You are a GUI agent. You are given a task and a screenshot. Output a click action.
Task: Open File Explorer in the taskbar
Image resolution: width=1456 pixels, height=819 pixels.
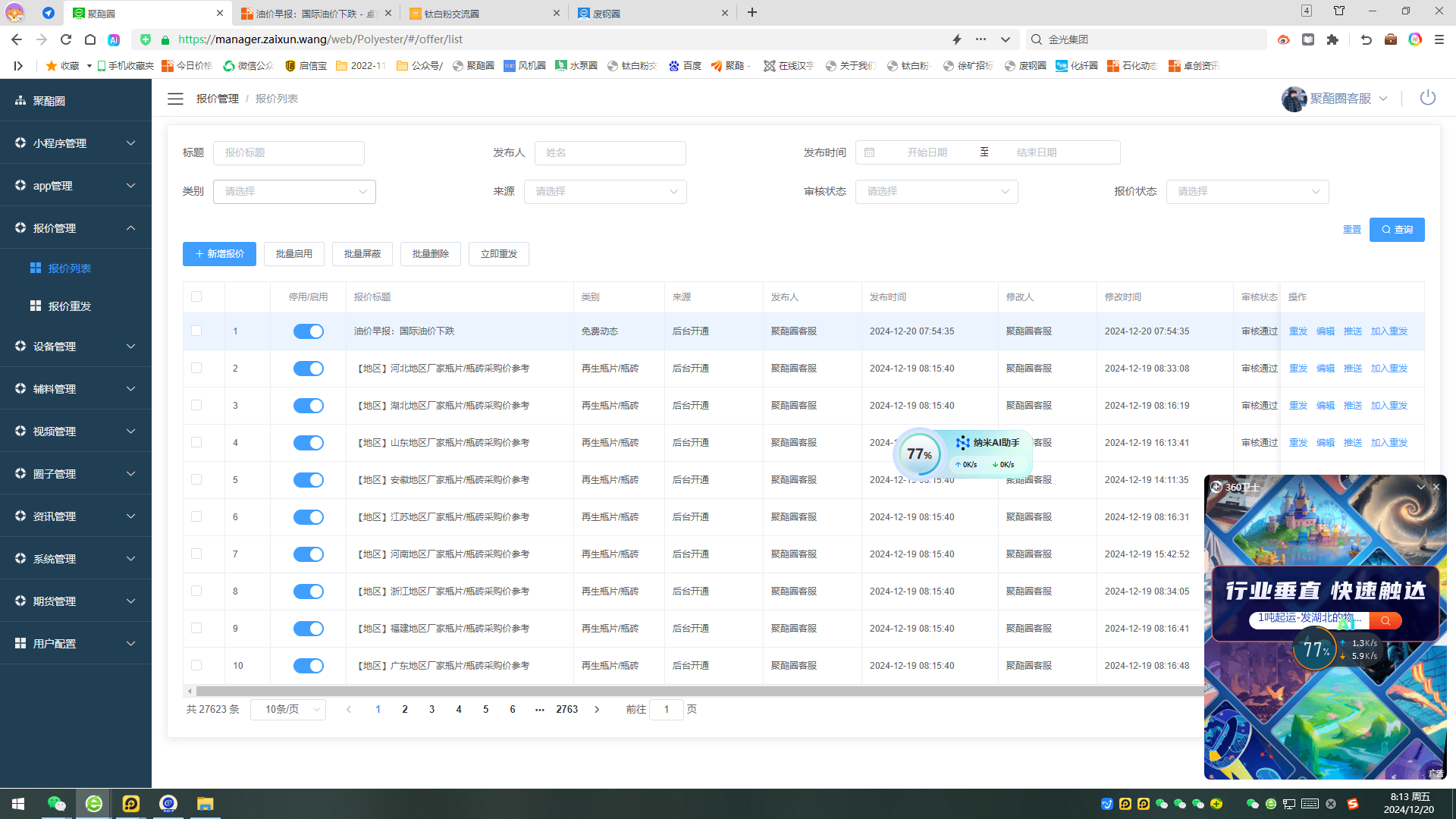tap(205, 803)
